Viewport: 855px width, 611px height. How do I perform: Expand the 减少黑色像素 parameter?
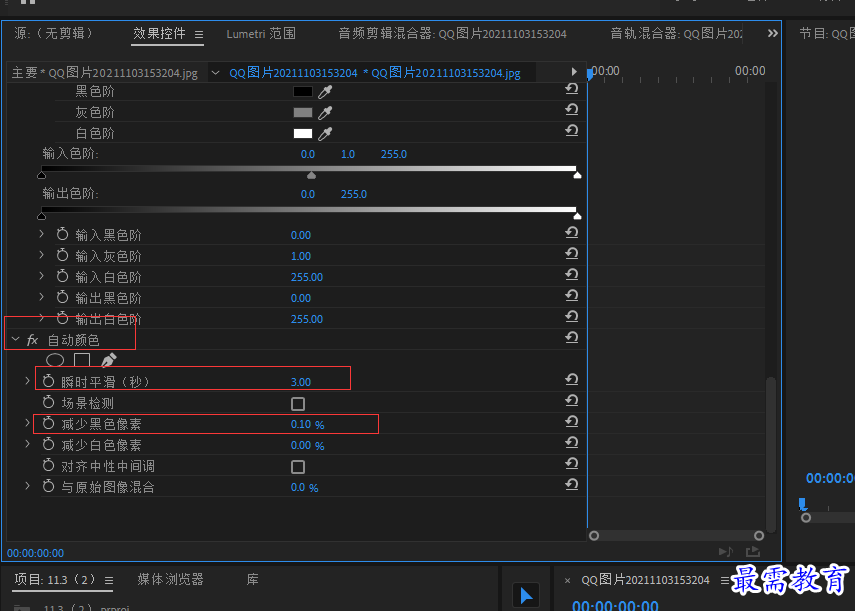27,423
